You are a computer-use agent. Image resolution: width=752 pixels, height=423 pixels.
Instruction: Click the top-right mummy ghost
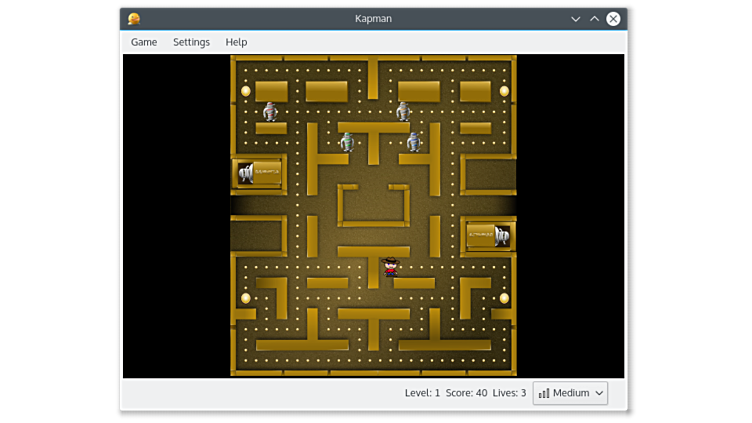tap(403, 111)
